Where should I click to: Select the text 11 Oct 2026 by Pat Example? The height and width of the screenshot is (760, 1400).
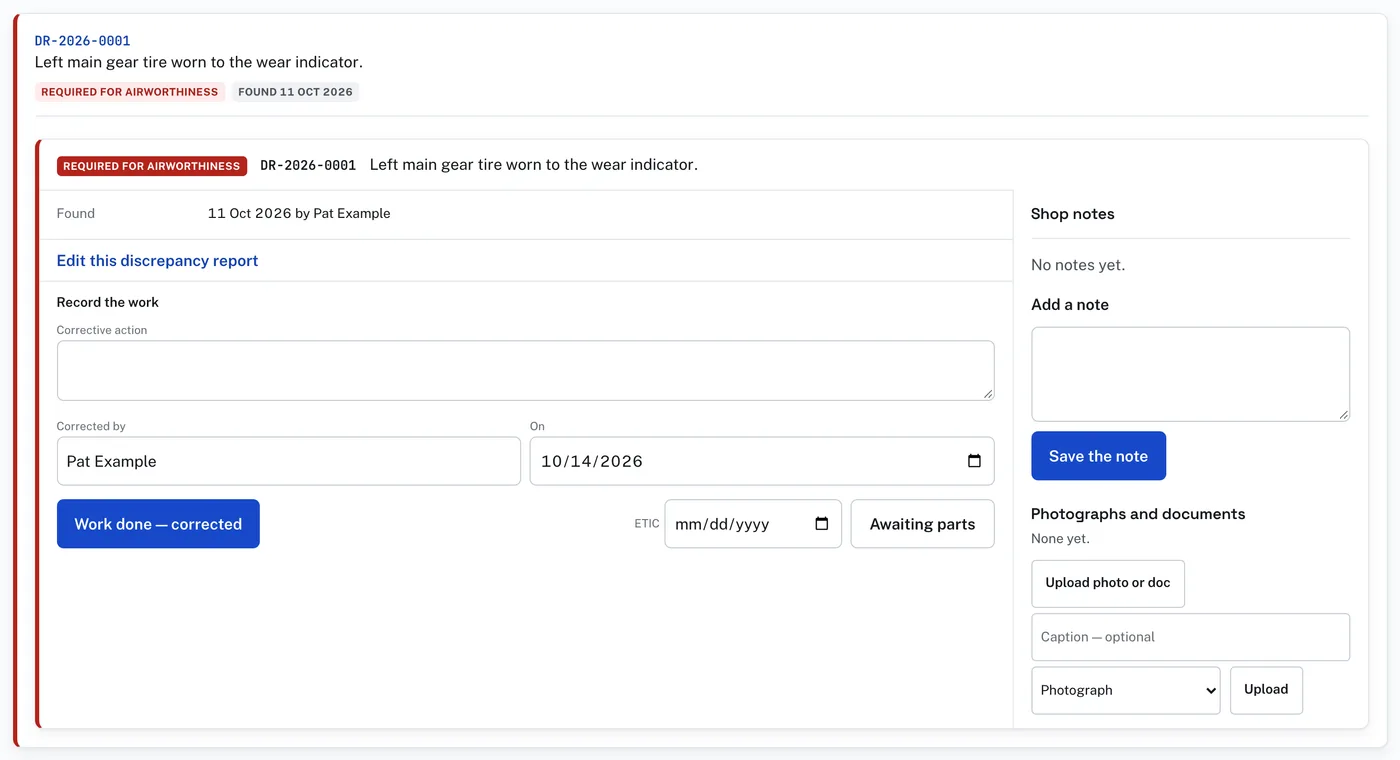point(299,213)
